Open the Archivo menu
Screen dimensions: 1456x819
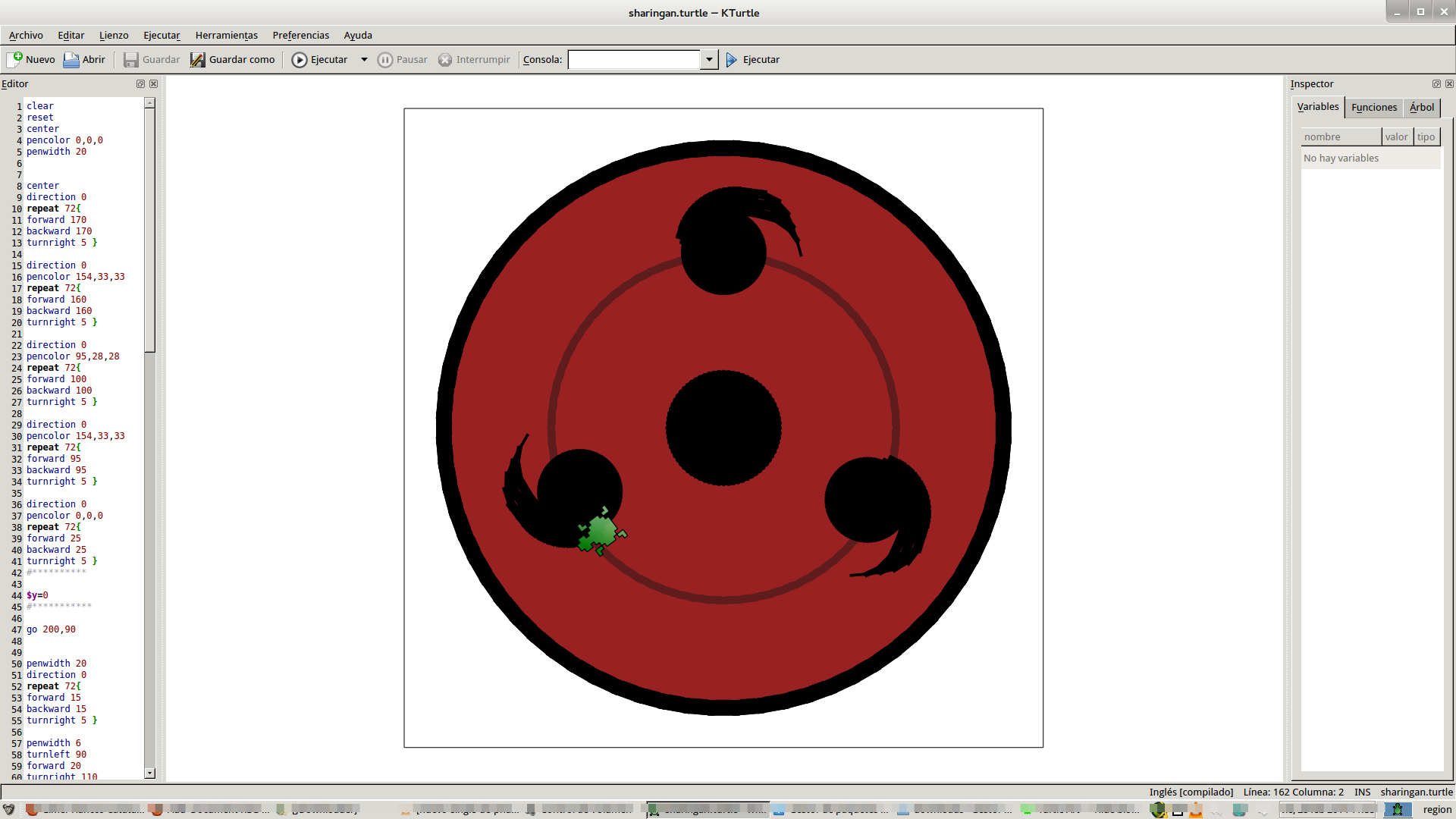pyautogui.click(x=26, y=35)
